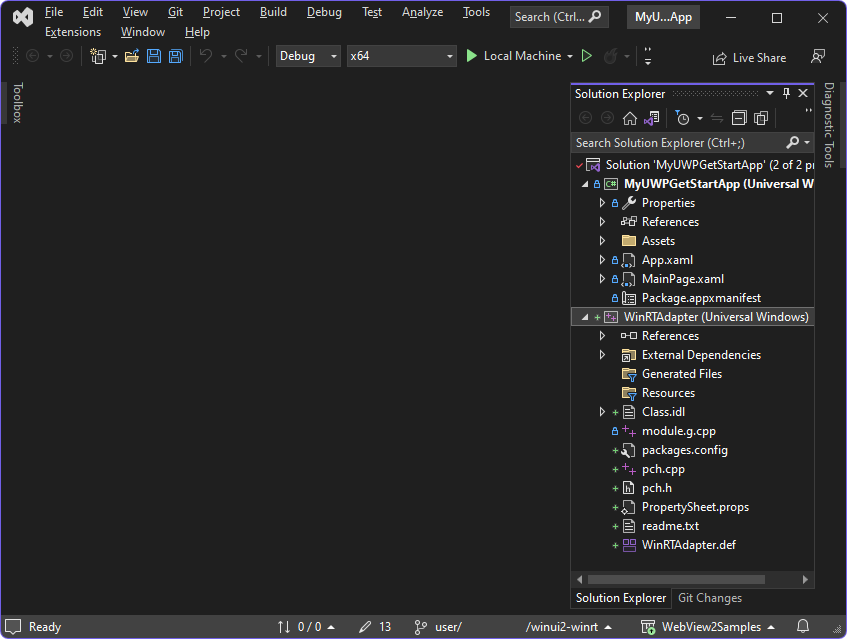Click the Start Without Debugging outline arrow

pyautogui.click(x=587, y=56)
